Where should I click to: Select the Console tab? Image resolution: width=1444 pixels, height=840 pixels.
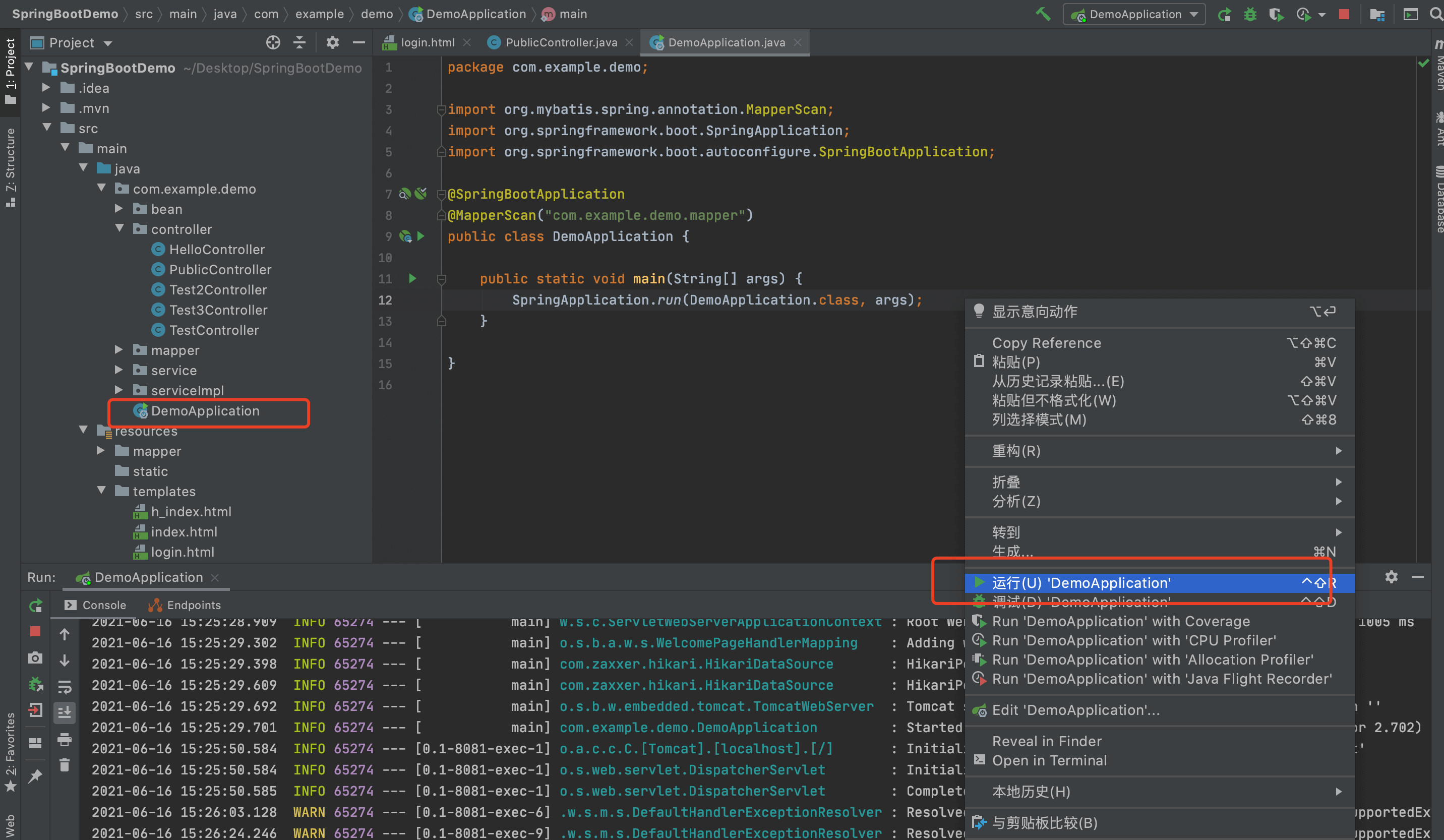pos(96,605)
